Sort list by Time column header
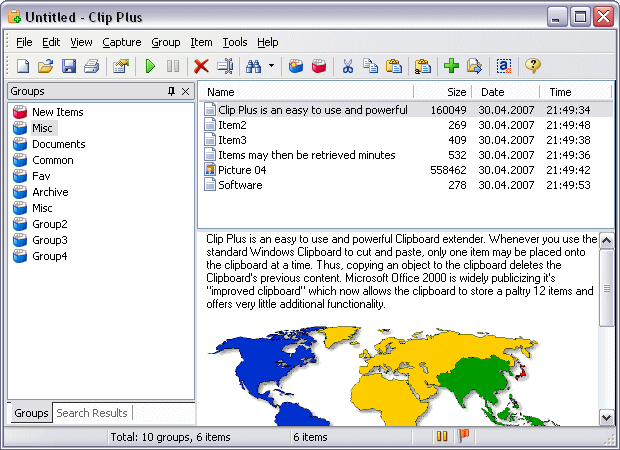 point(575,92)
